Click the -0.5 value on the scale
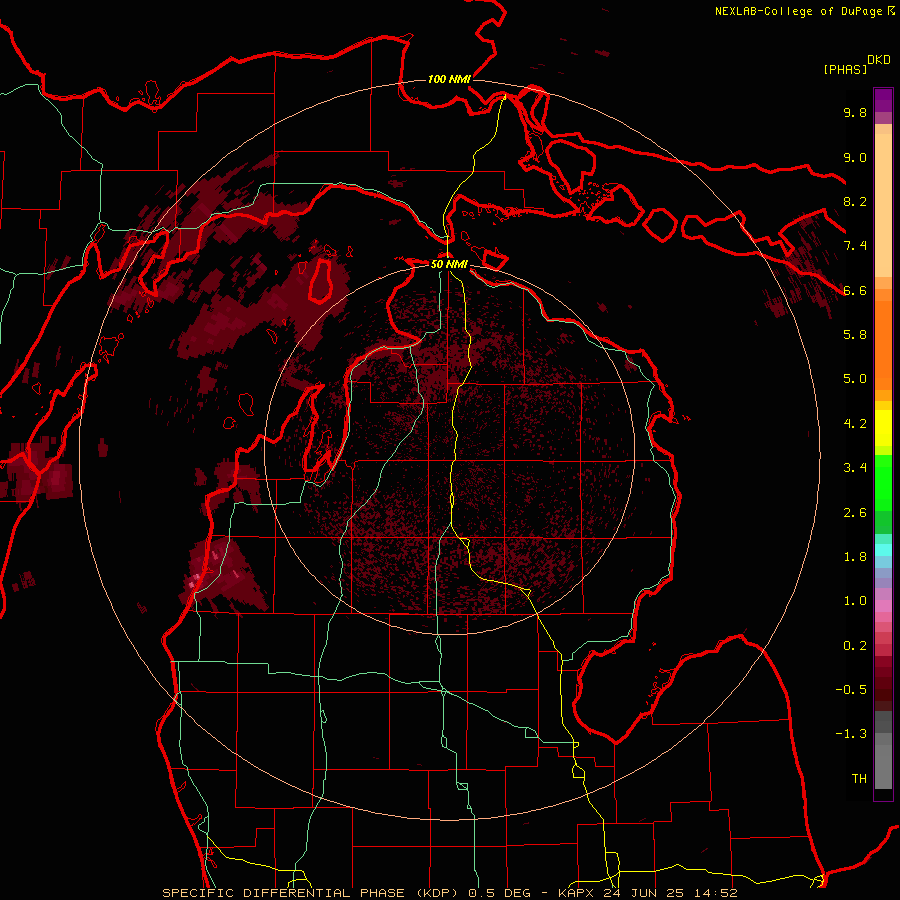The height and width of the screenshot is (900, 900). coord(851,690)
